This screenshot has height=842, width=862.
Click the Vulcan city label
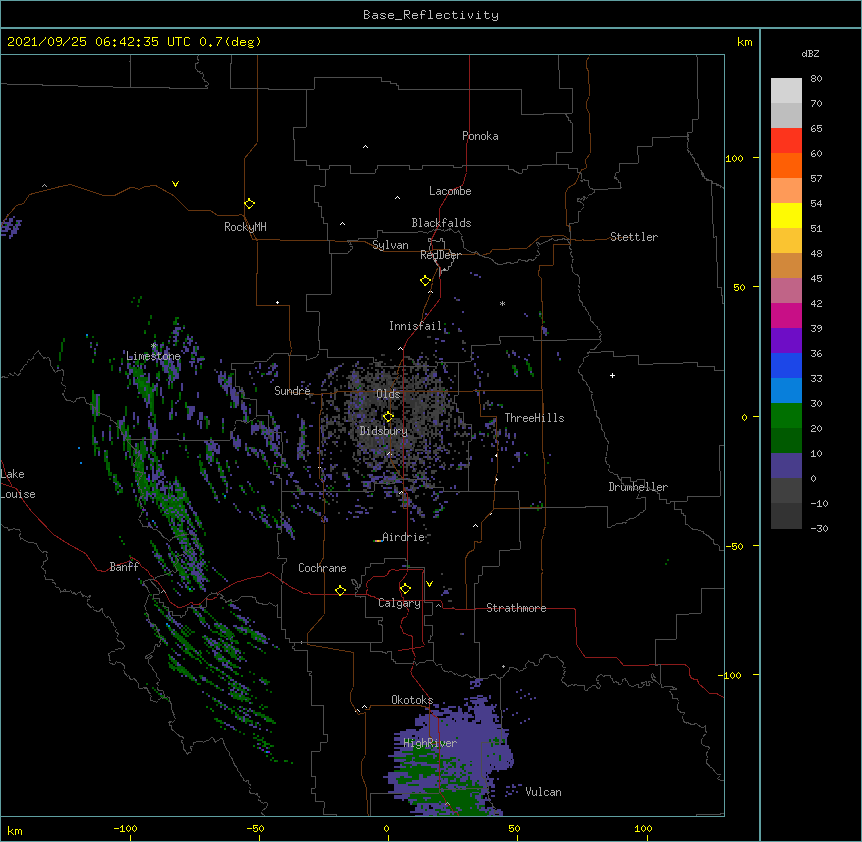[x=543, y=792]
